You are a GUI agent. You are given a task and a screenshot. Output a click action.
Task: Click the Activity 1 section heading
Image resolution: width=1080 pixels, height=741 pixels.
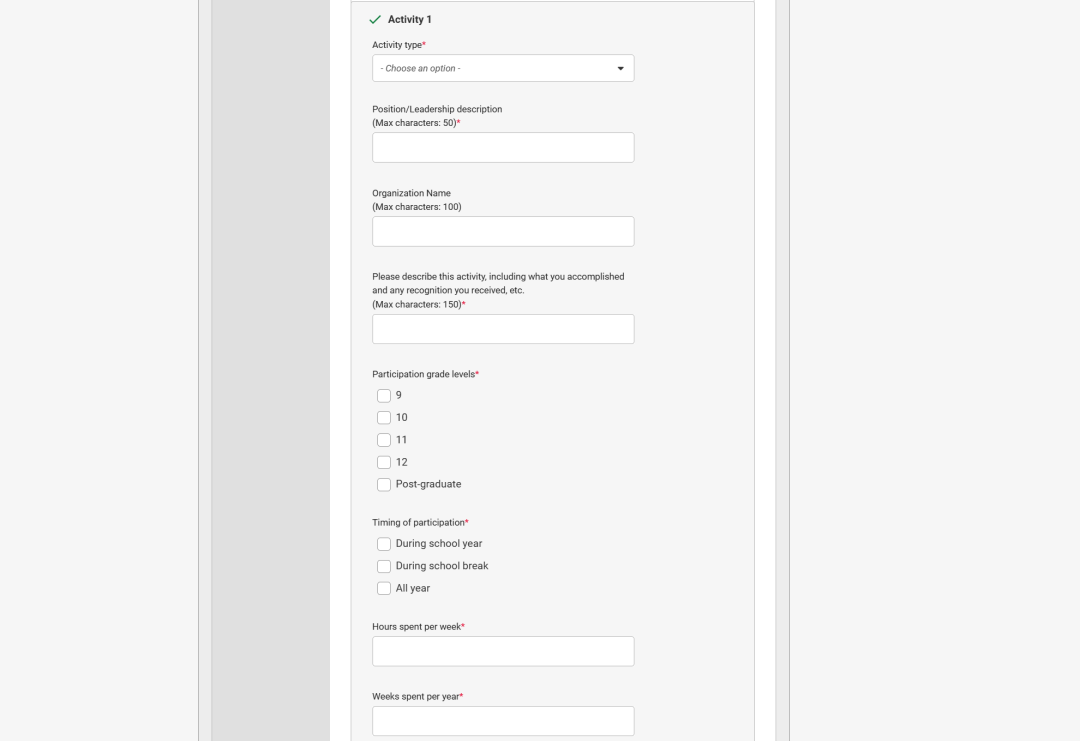point(410,19)
